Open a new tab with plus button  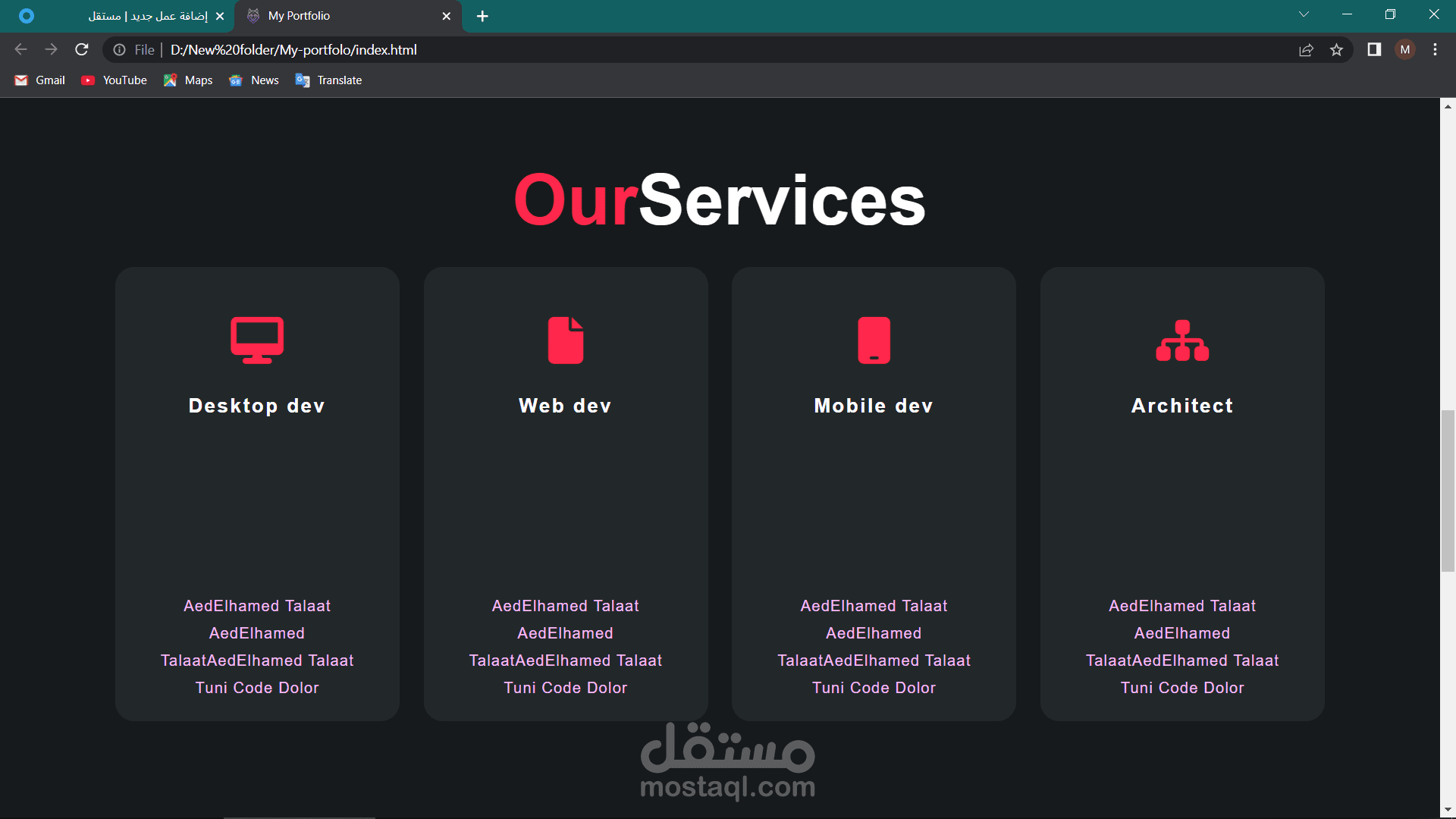pos(482,16)
